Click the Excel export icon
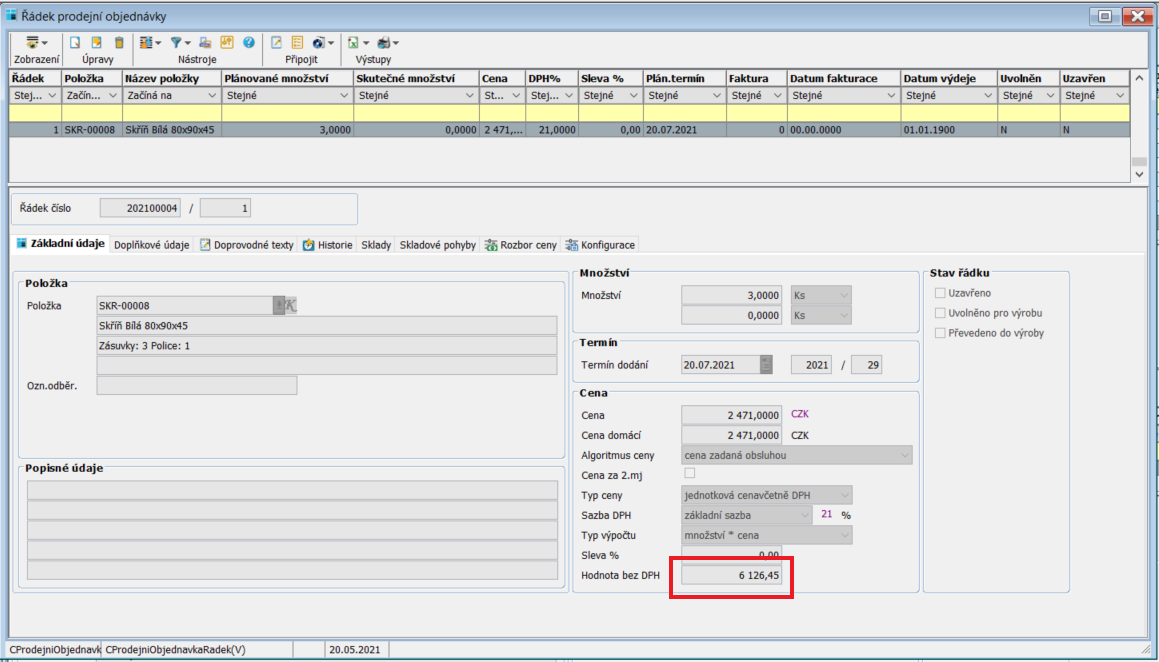 pyautogui.click(x=353, y=43)
